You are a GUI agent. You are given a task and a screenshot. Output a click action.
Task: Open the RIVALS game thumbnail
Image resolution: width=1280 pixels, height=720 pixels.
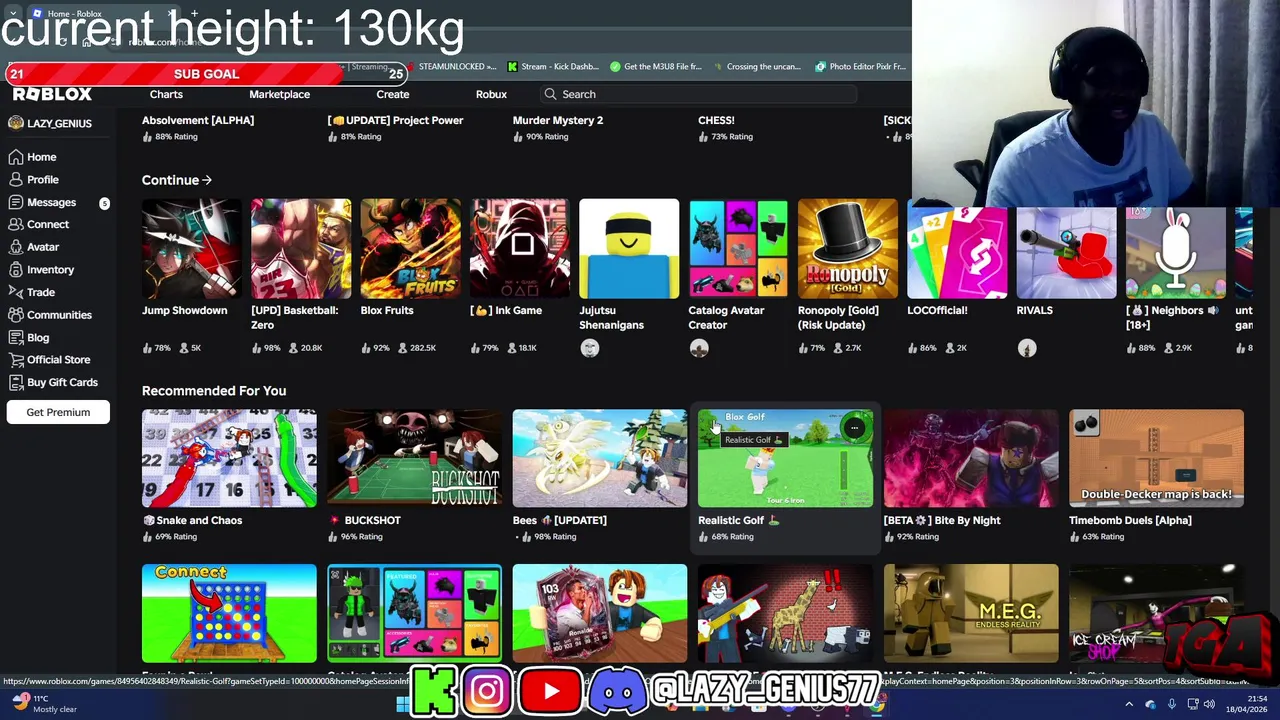point(1066,254)
